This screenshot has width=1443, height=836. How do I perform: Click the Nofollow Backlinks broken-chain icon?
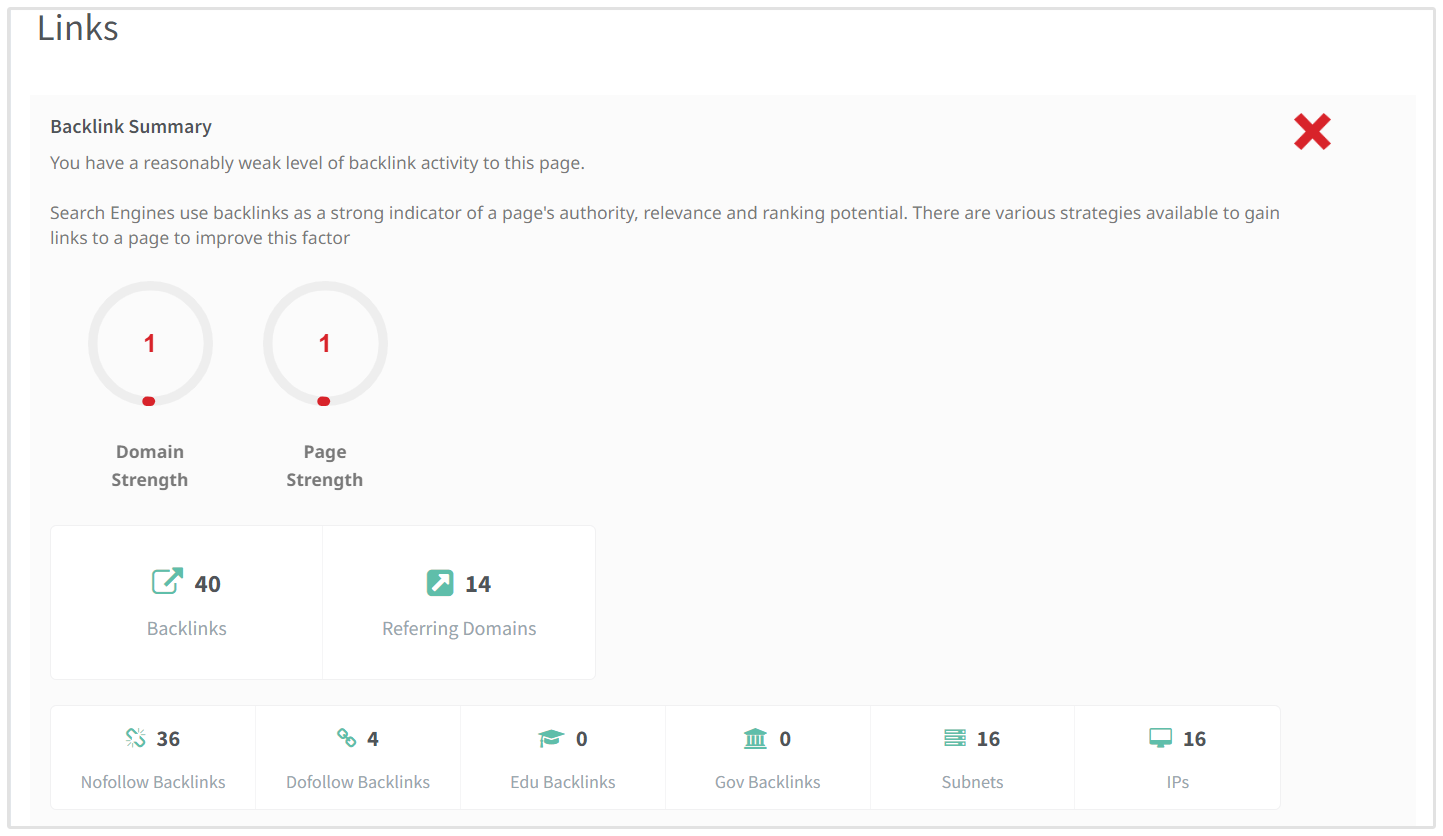pos(136,738)
